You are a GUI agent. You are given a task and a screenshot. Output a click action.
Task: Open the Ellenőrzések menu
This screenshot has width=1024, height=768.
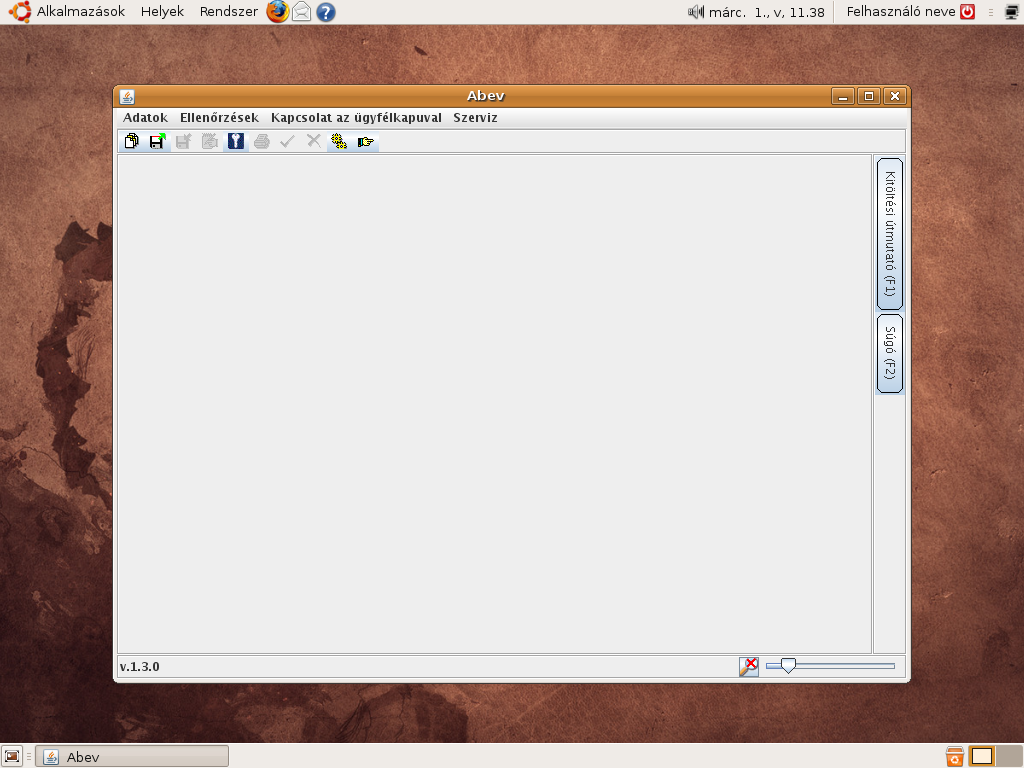(219, 118)
